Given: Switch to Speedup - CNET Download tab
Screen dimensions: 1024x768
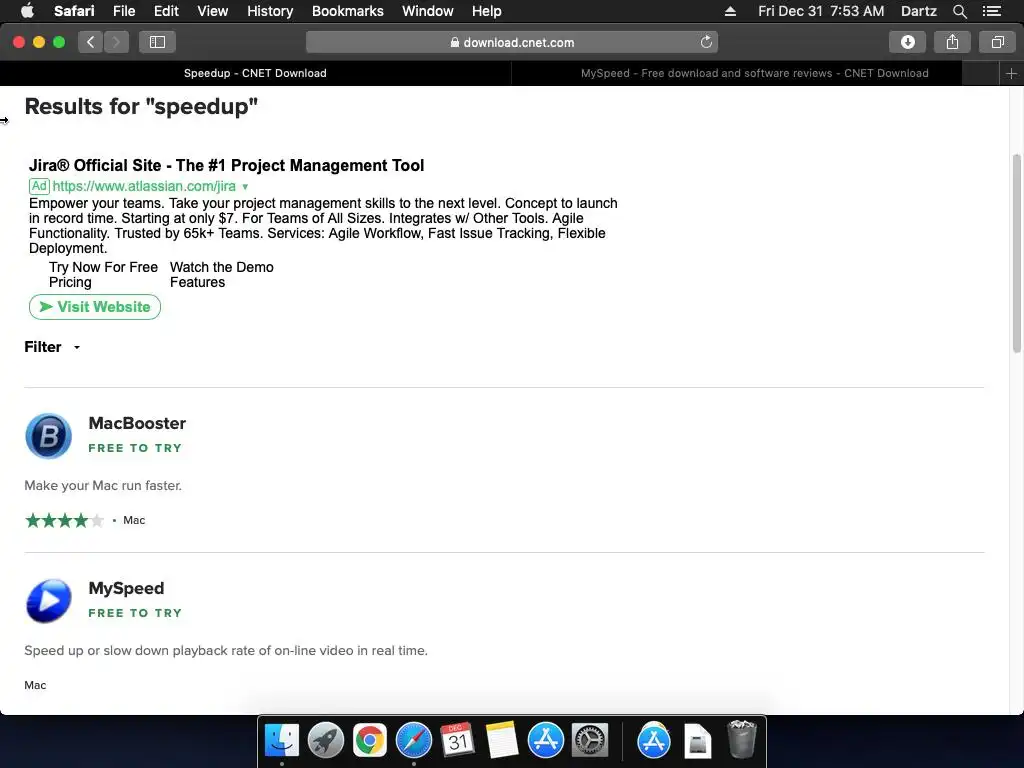Looking at the screenshot, I should [255, 73].
